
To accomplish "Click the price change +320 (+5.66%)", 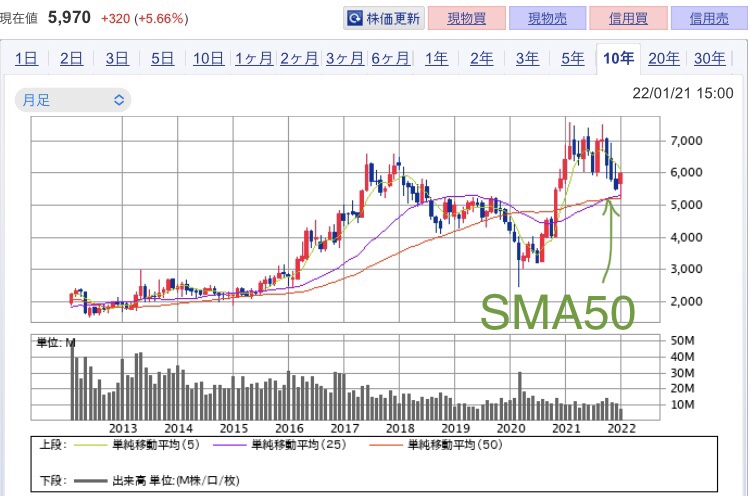I will pyautogui.click(x=144, y=19).
